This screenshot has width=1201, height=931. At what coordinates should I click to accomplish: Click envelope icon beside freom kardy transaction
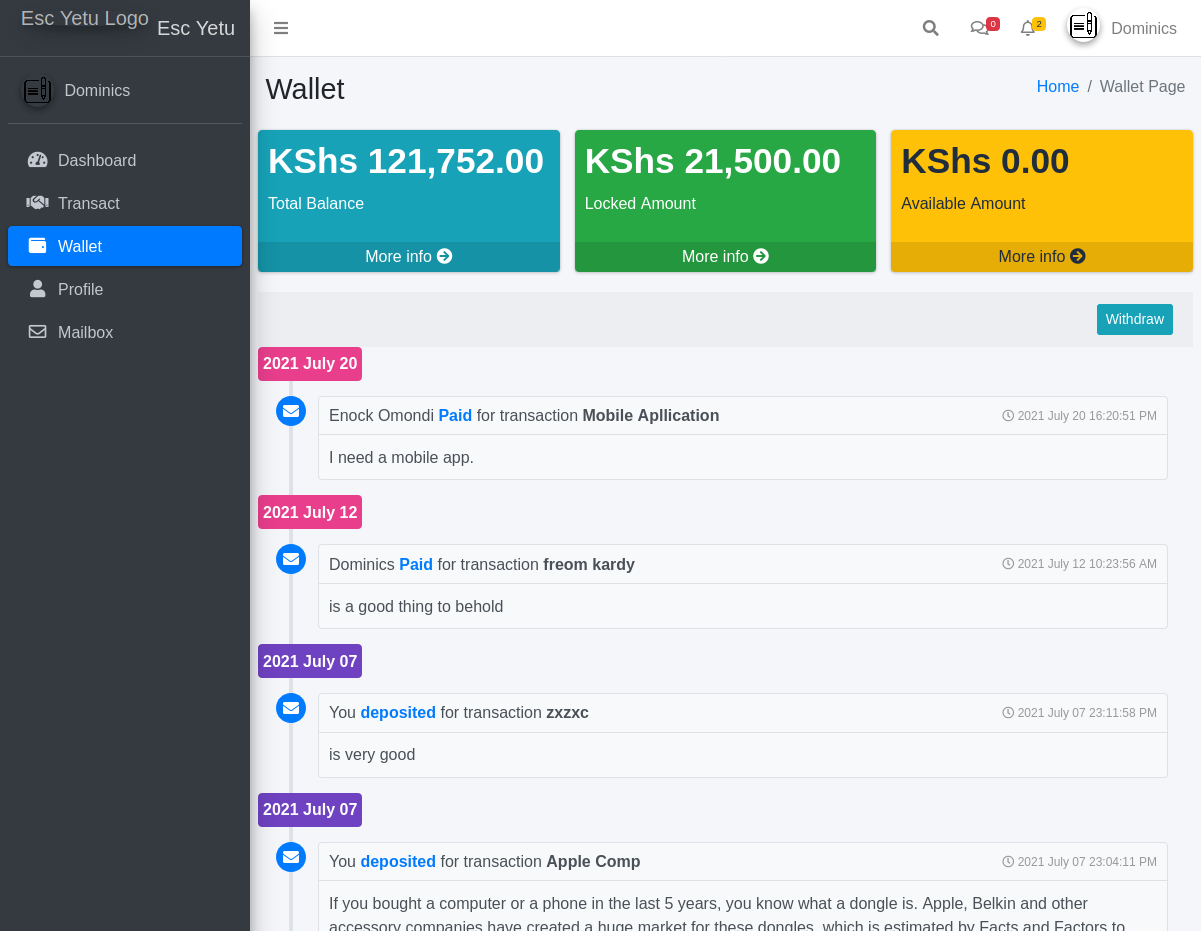pyautogui.click(x=291, y=559)
